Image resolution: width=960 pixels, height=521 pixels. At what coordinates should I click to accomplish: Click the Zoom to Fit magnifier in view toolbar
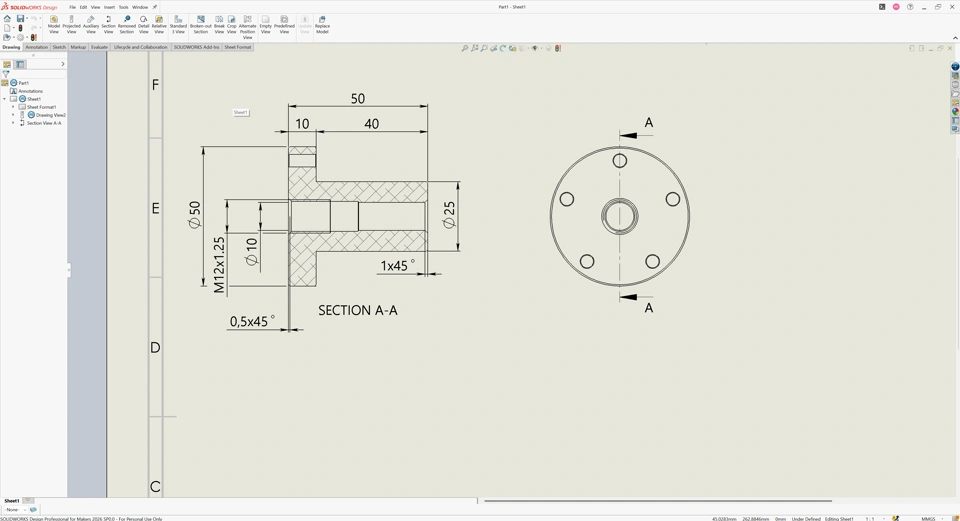[x=465, y=48]
